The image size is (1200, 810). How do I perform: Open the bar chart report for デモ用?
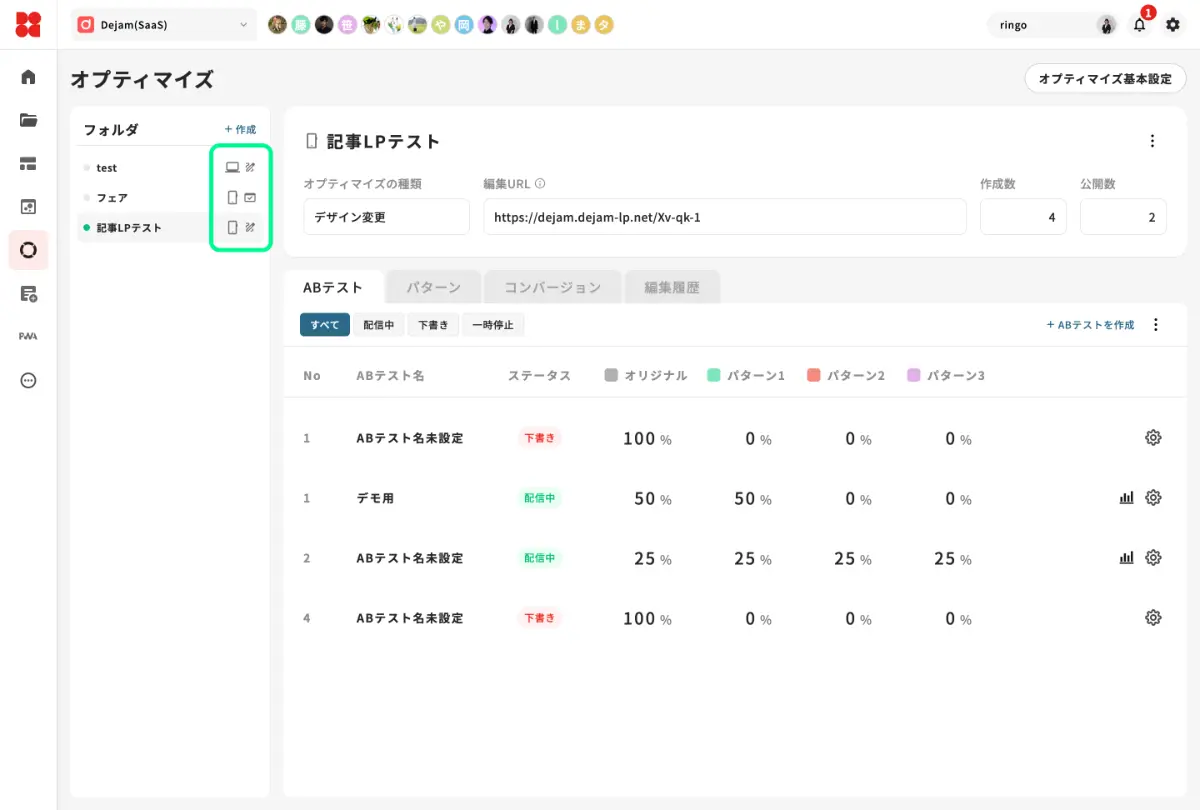1126,497
